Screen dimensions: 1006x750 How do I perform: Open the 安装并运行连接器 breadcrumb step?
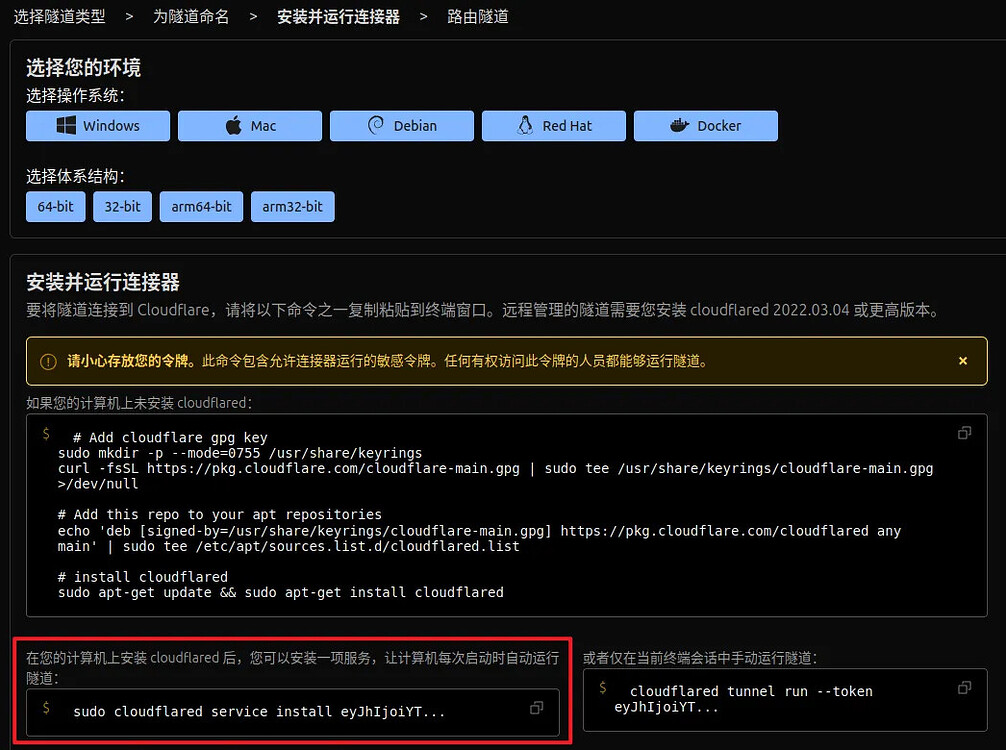click(x=338, y=17)
